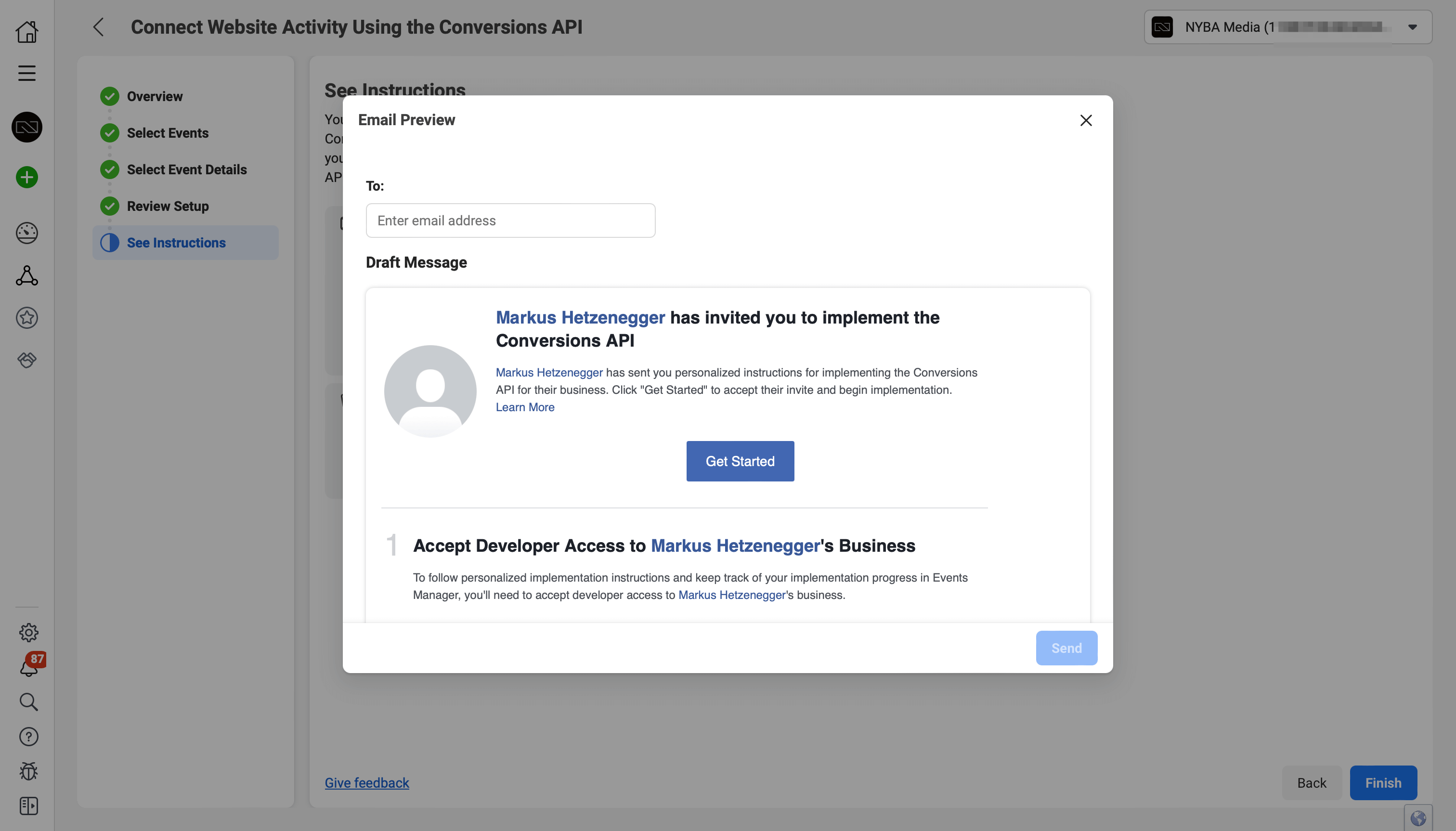
Task: Click the profile avatar in email preview
Action: [x=430, y=391]
